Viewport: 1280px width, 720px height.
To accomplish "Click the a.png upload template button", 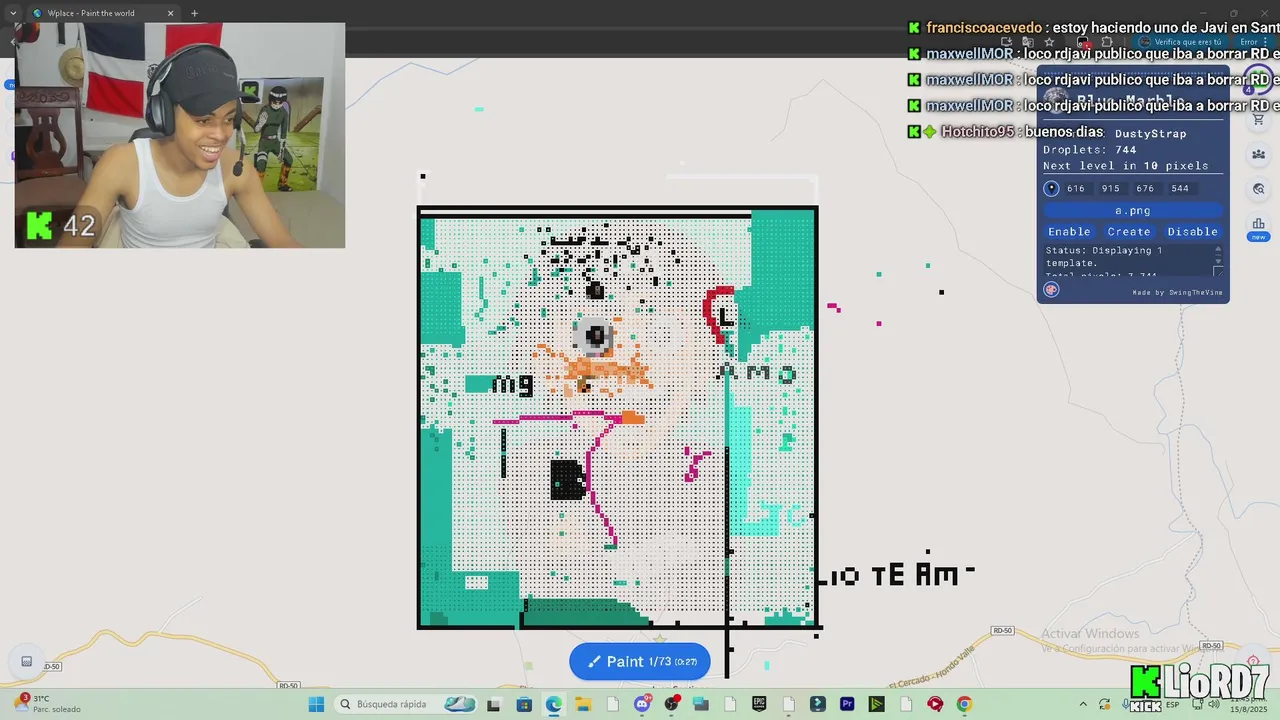I will pyautogui.click(x=1133, y=211).
